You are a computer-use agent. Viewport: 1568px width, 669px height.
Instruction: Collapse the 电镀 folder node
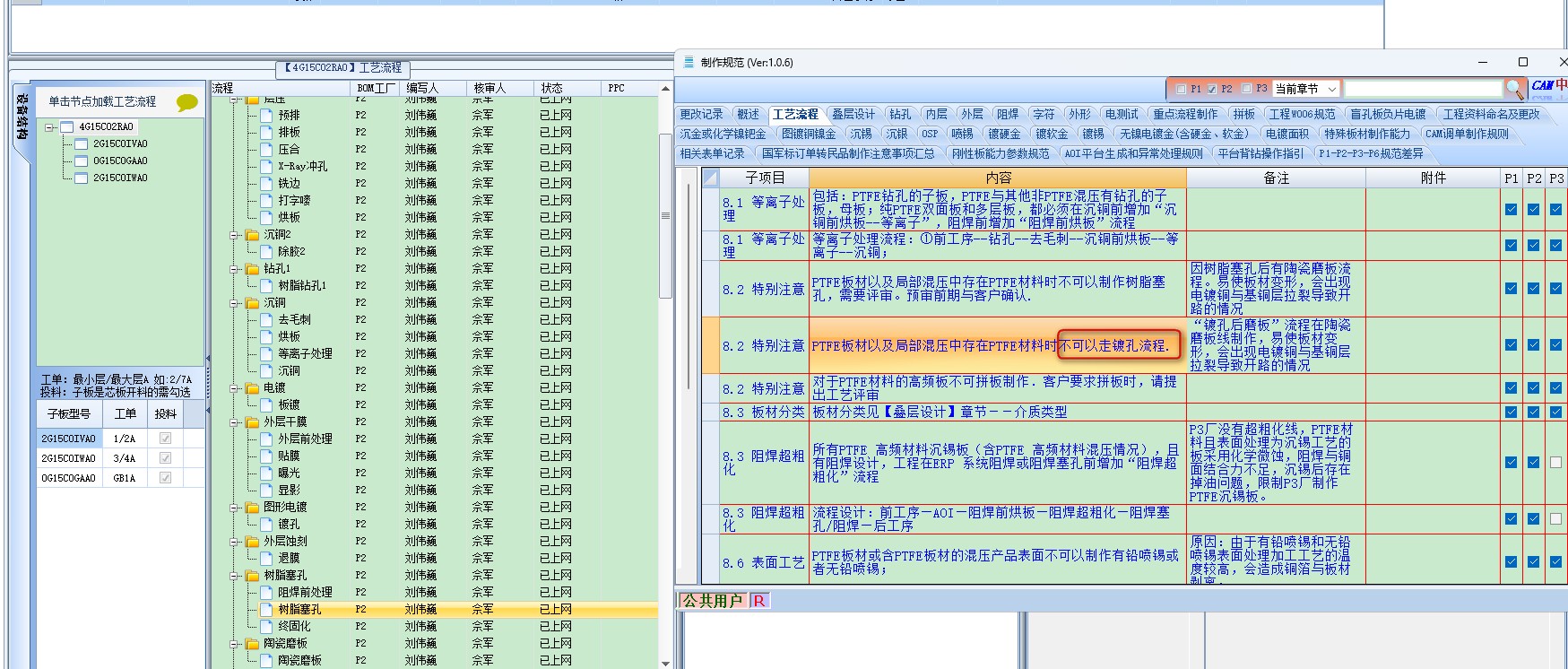[x=235, y=388]
